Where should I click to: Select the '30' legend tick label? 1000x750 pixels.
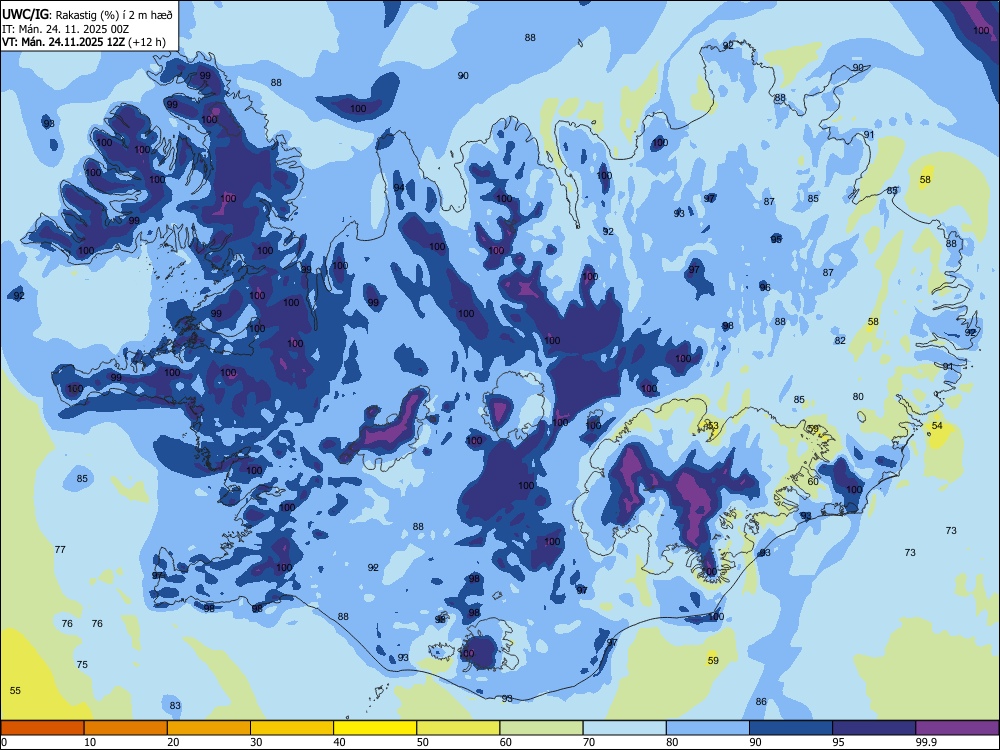coord(256,742)
